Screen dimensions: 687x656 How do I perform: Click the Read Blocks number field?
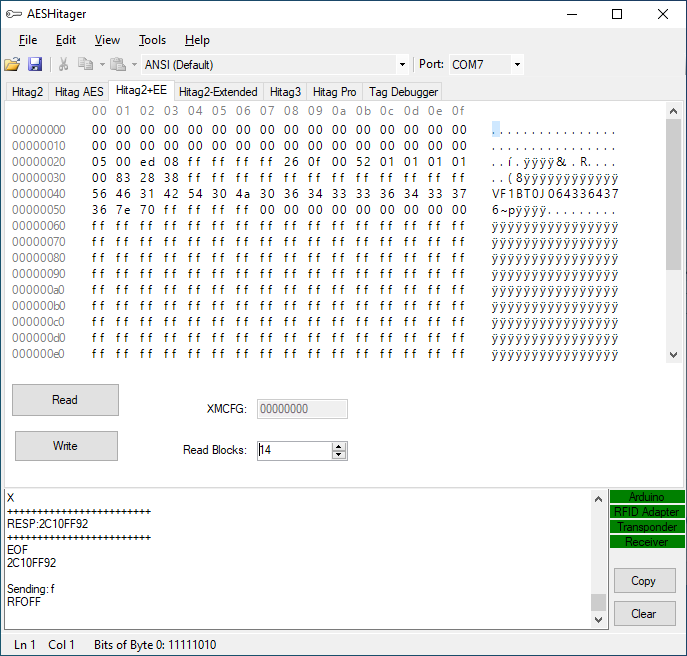click(294, 450)
